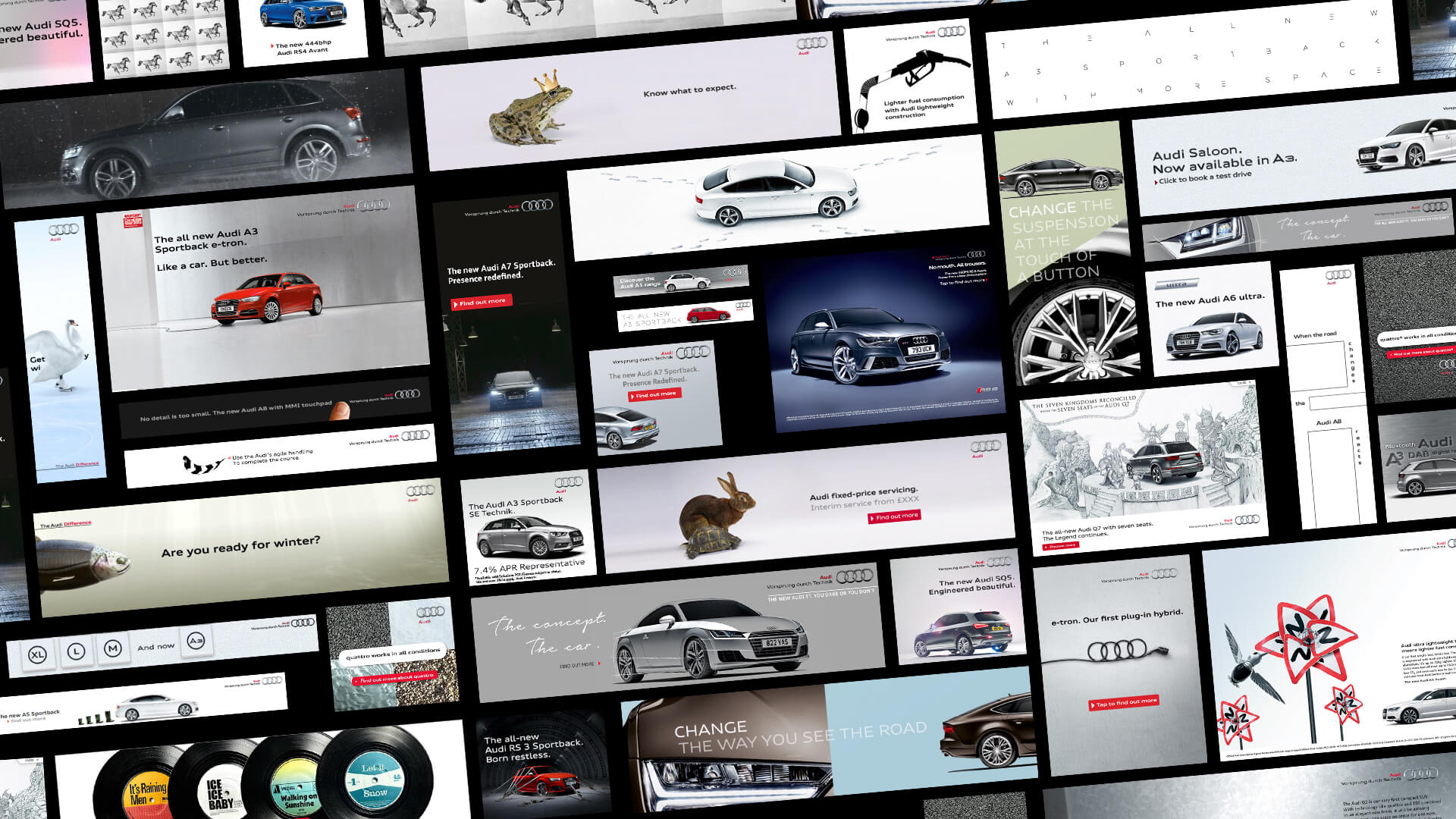Click the Audi rings logo in the A3 SE Technik ad

[x=568, y=482]
